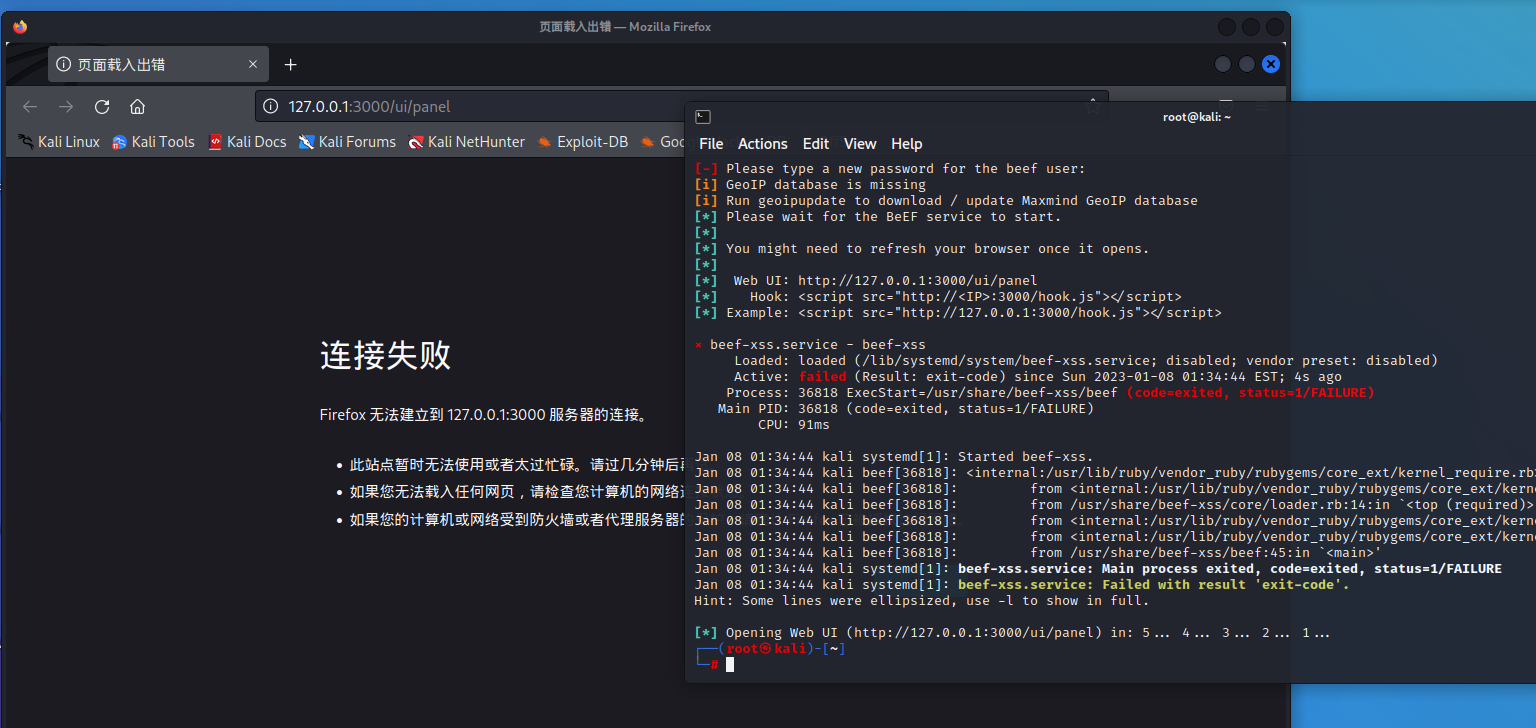
Task: Click the Firefox forward arrow
Action: point(66,107)
